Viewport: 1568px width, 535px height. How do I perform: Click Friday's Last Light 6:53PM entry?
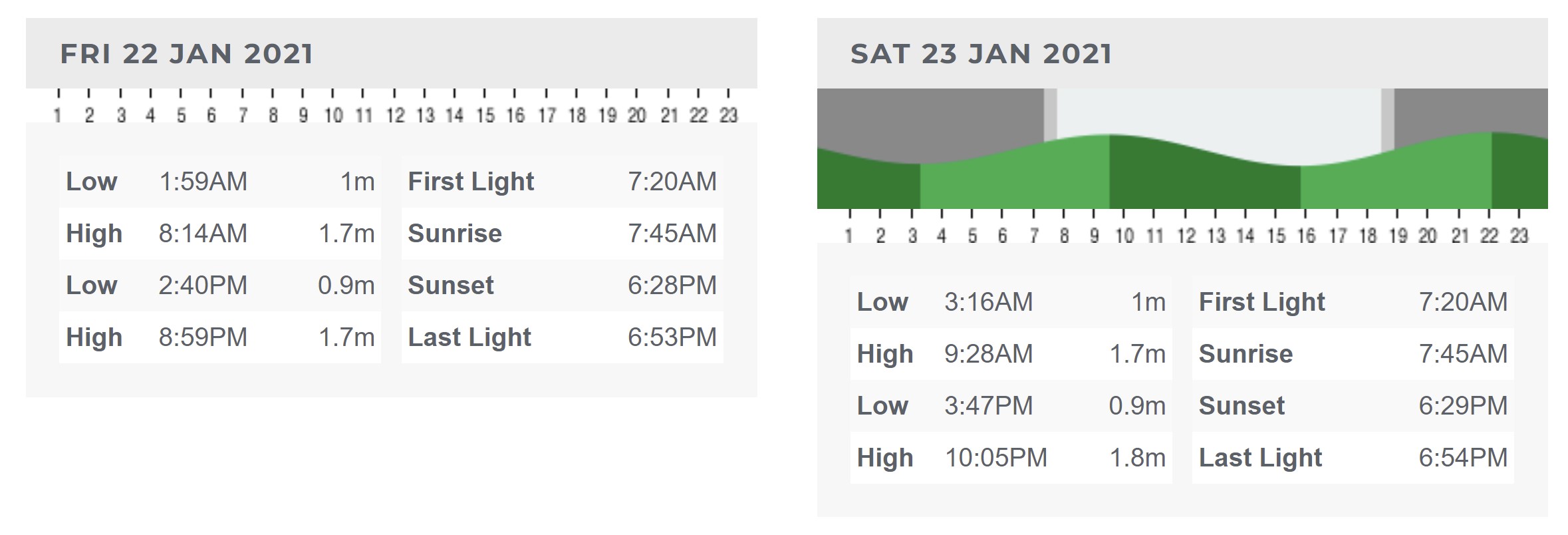pyautogui.click(x=563, y=337)
